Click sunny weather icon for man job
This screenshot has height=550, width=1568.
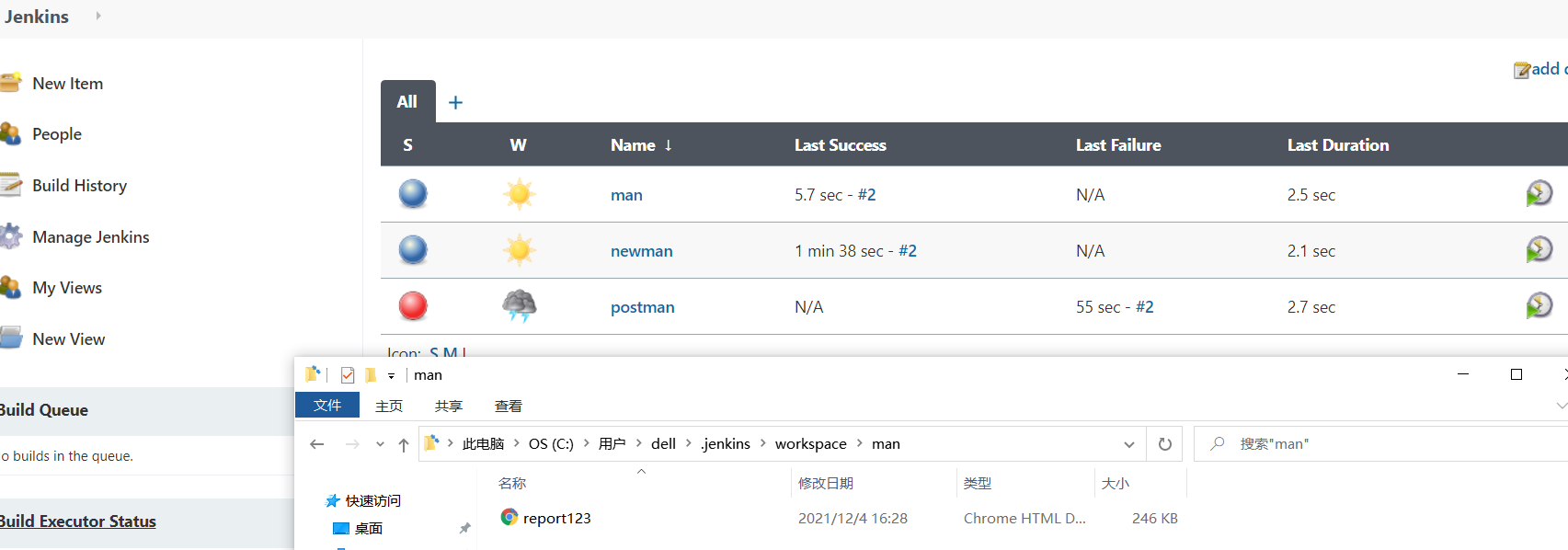520,194
